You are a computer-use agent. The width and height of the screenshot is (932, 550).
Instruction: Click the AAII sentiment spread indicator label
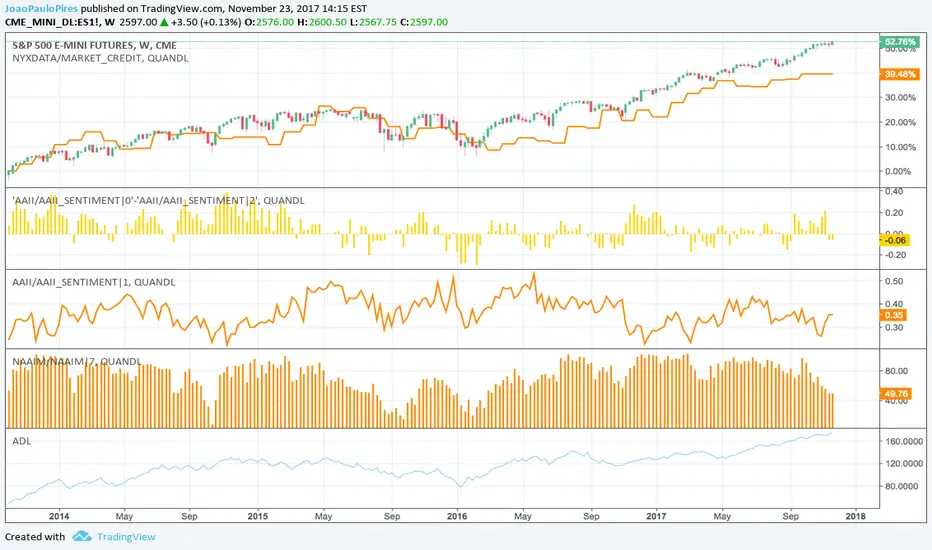click(158, 200)
